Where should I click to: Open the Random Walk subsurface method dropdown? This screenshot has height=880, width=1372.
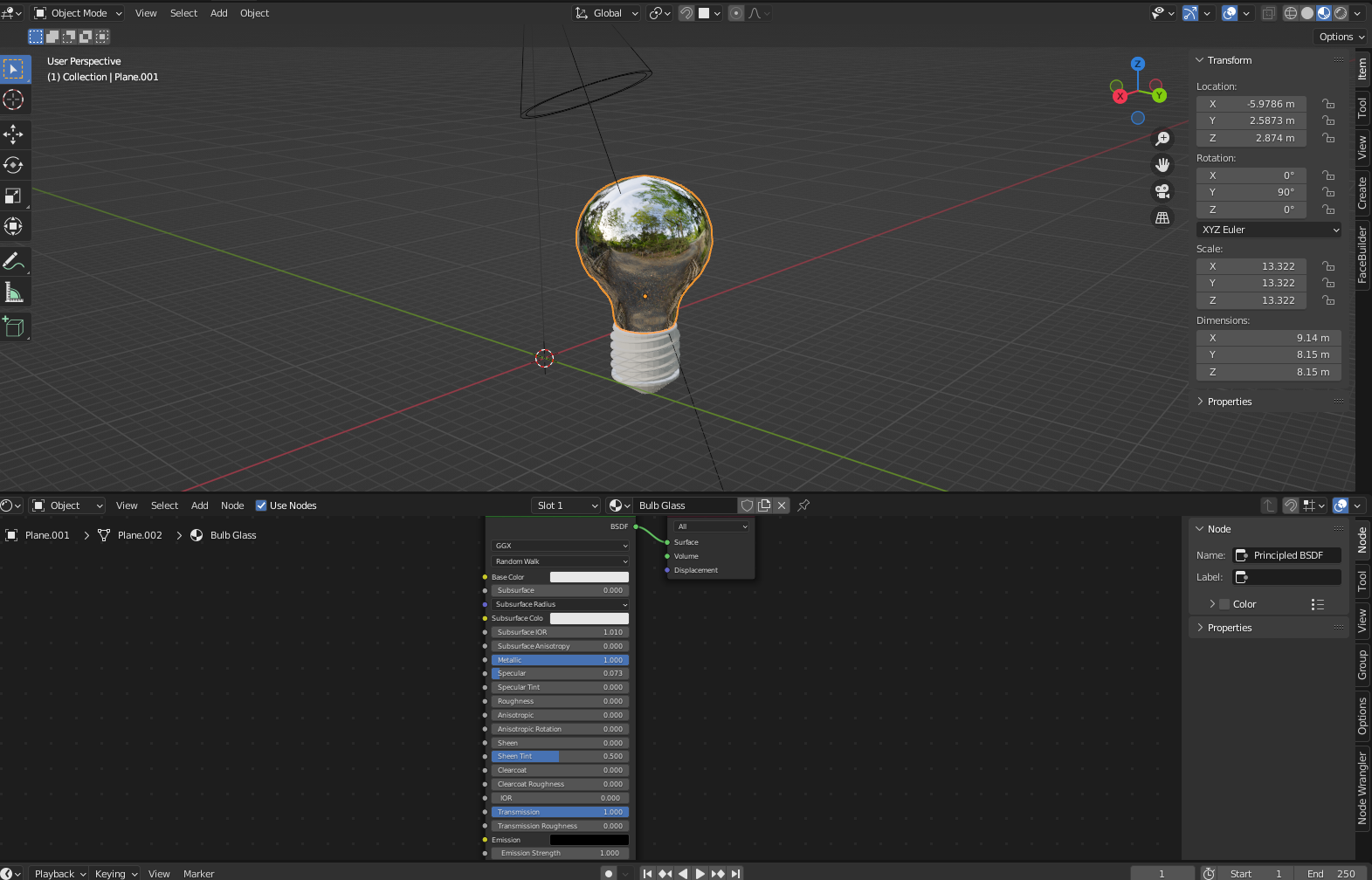[x=561, y=561]
